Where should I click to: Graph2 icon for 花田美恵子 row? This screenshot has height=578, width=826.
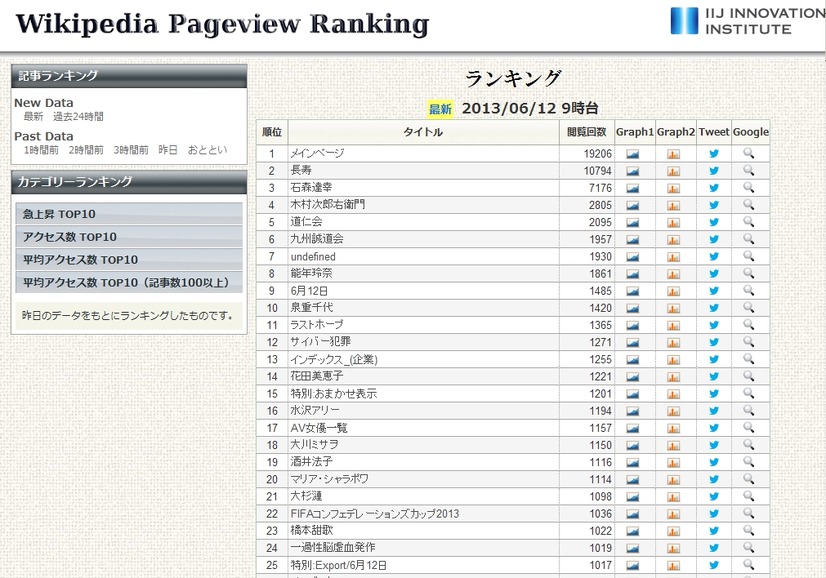pyautogui.click(x=673, y=377)
